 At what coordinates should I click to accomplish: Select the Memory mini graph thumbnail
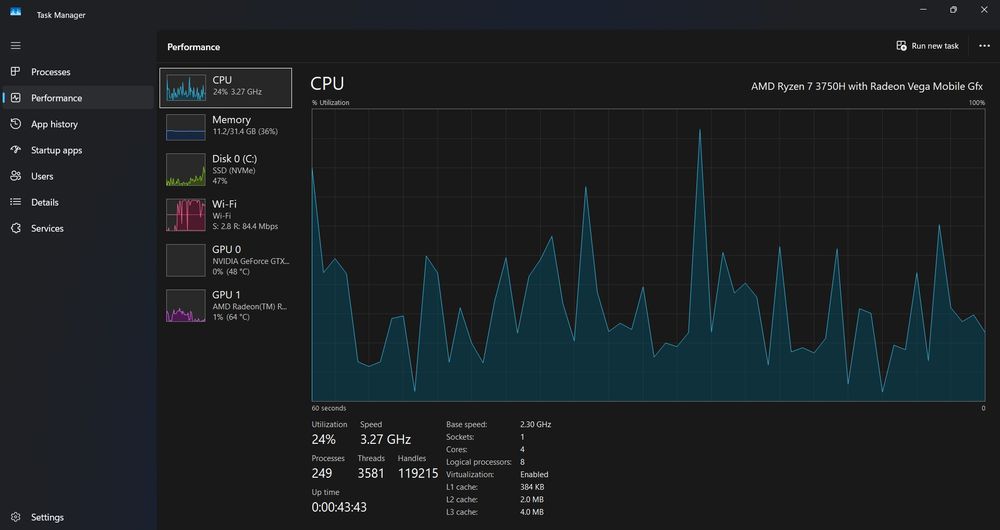coord(186,127)
